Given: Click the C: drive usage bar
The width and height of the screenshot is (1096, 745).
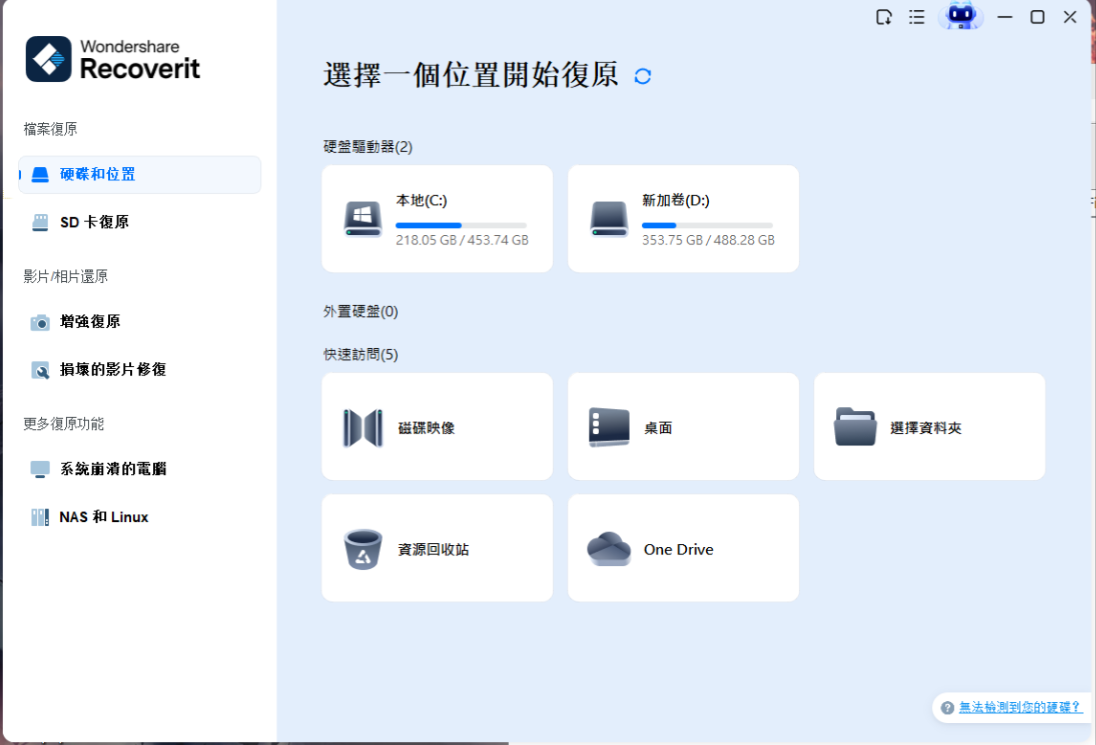Looking at the screenshot, I should [x=461, y=226].
